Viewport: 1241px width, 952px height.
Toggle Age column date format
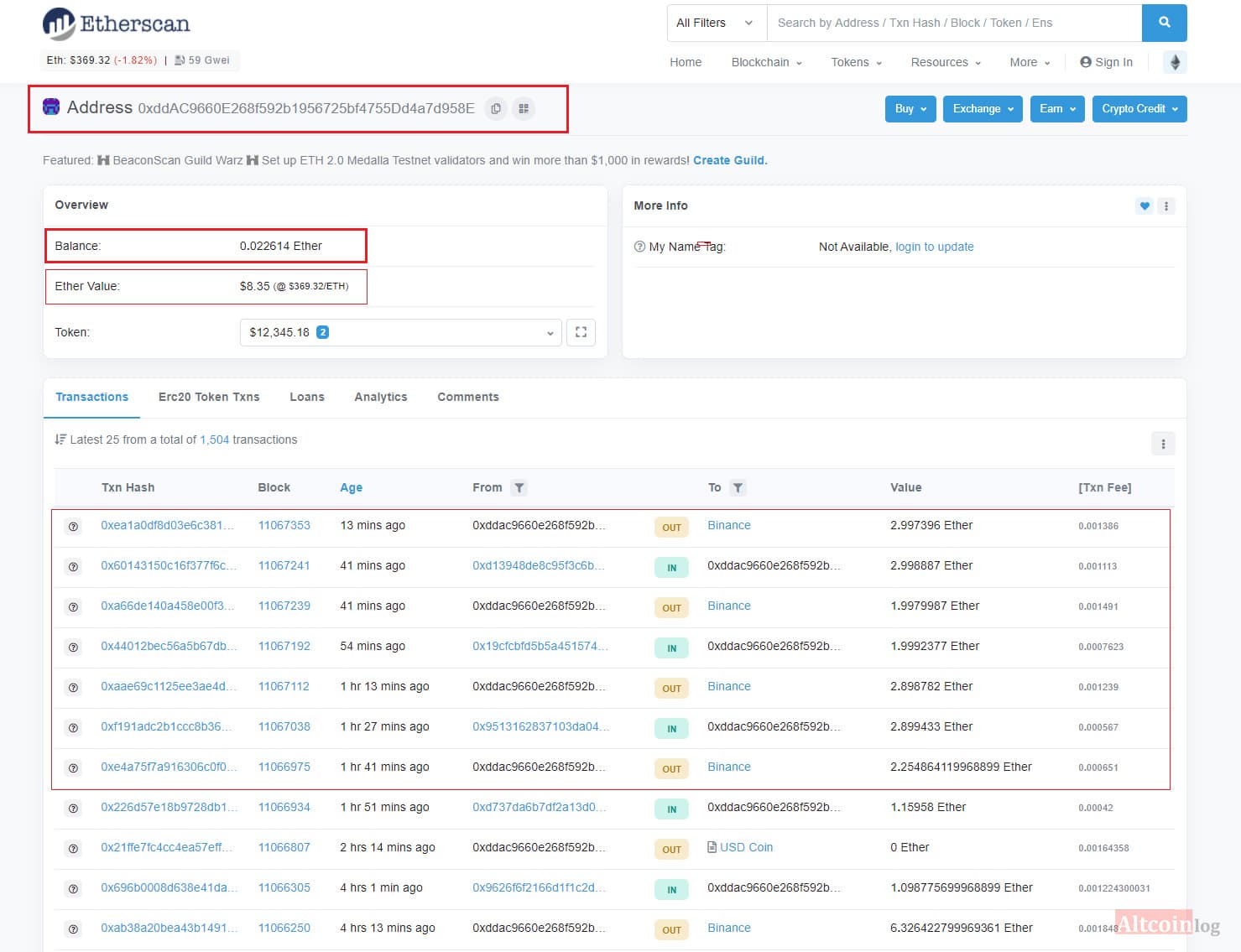coord(352,487)
